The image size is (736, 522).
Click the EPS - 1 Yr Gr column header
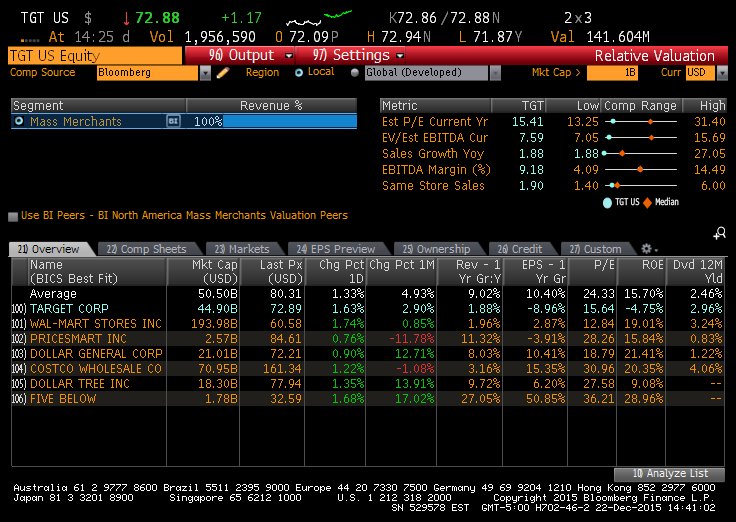535,272
